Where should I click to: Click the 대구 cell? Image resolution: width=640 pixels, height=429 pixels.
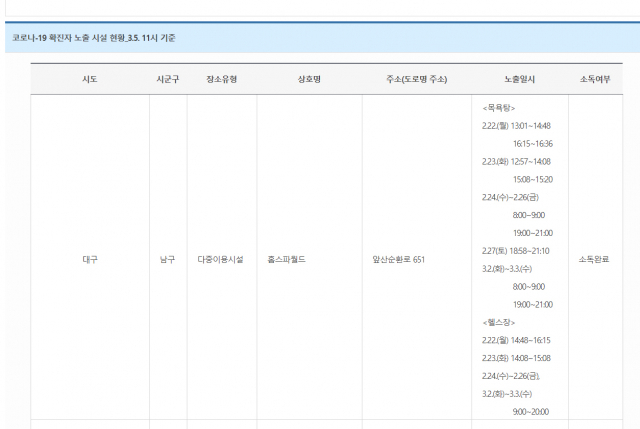tap(90, 259)
